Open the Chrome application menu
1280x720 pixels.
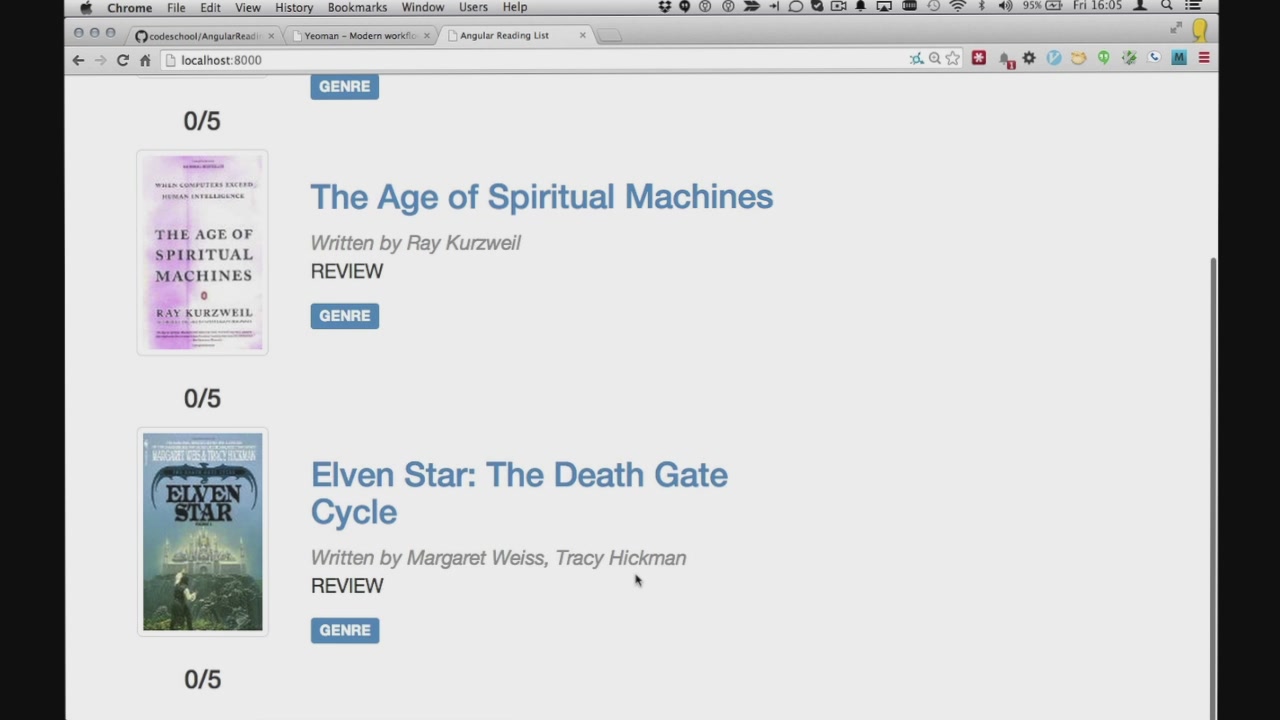pyautogui.click(x=130, y=7)
